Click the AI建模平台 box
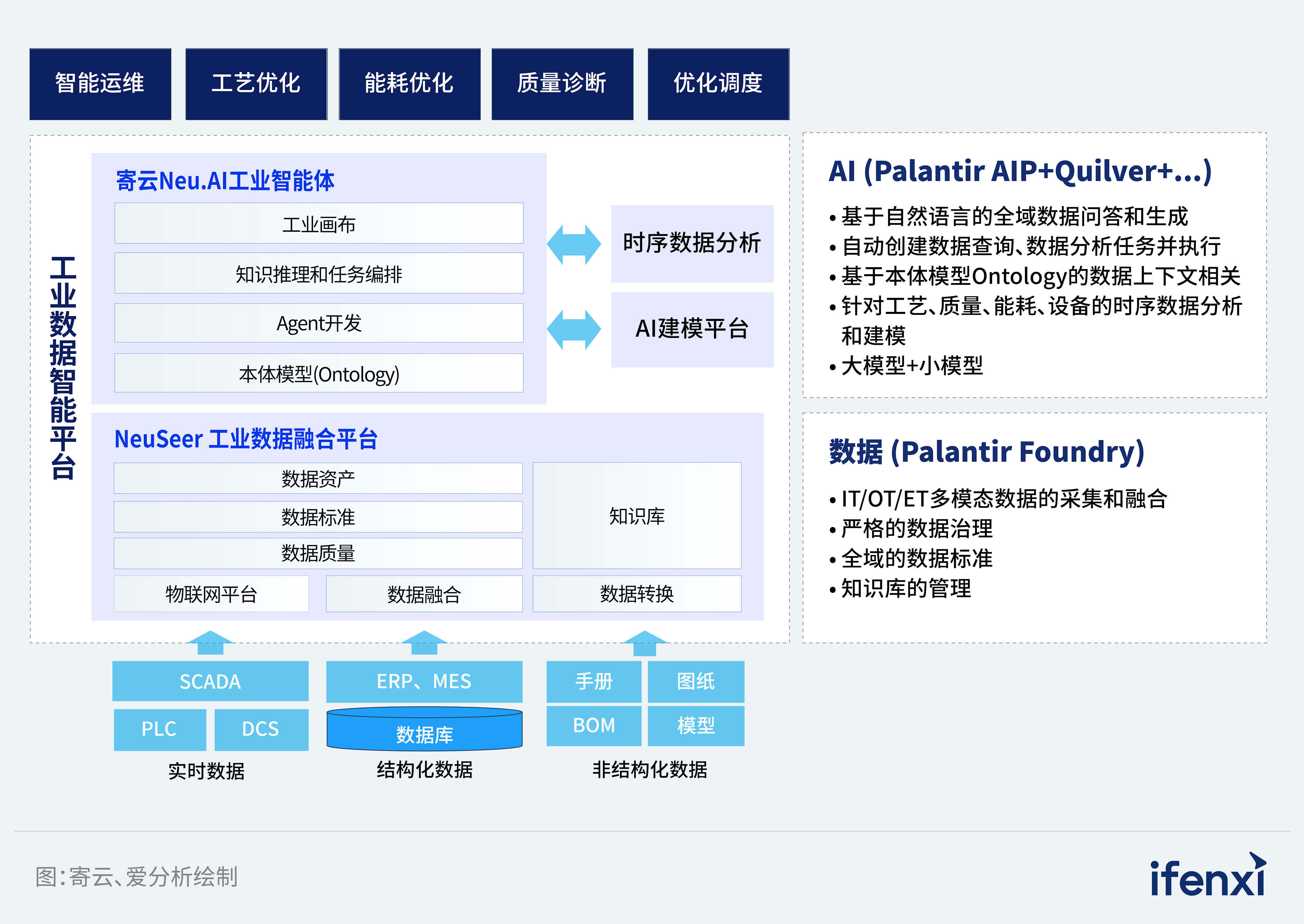Viewport: 1304px width, 924px height. click(692, 330)
